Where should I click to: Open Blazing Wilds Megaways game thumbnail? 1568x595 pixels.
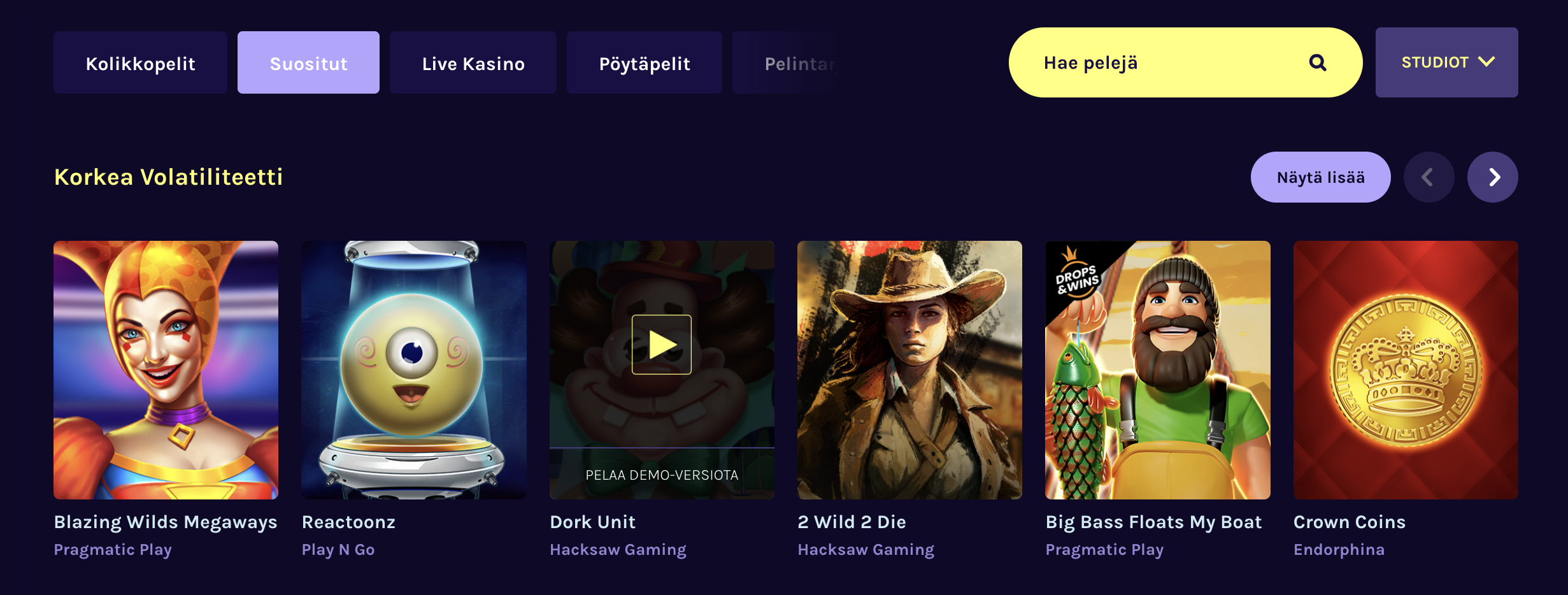tap(166, 369)
